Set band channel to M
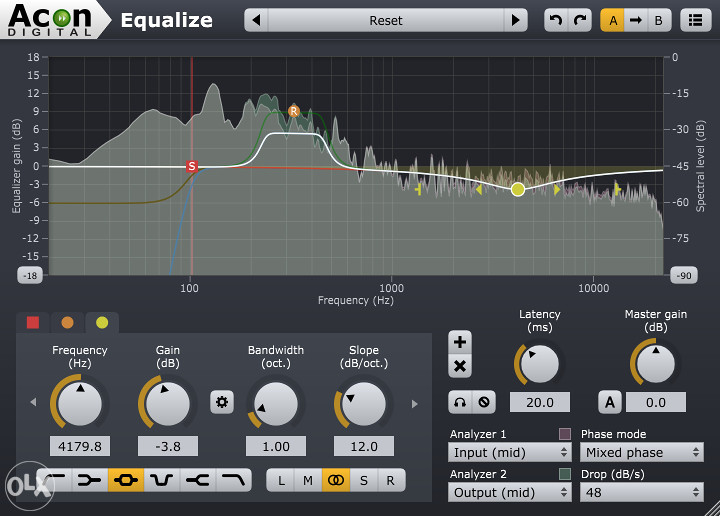This screenshot has width=720, height=516. coord(308,480)
